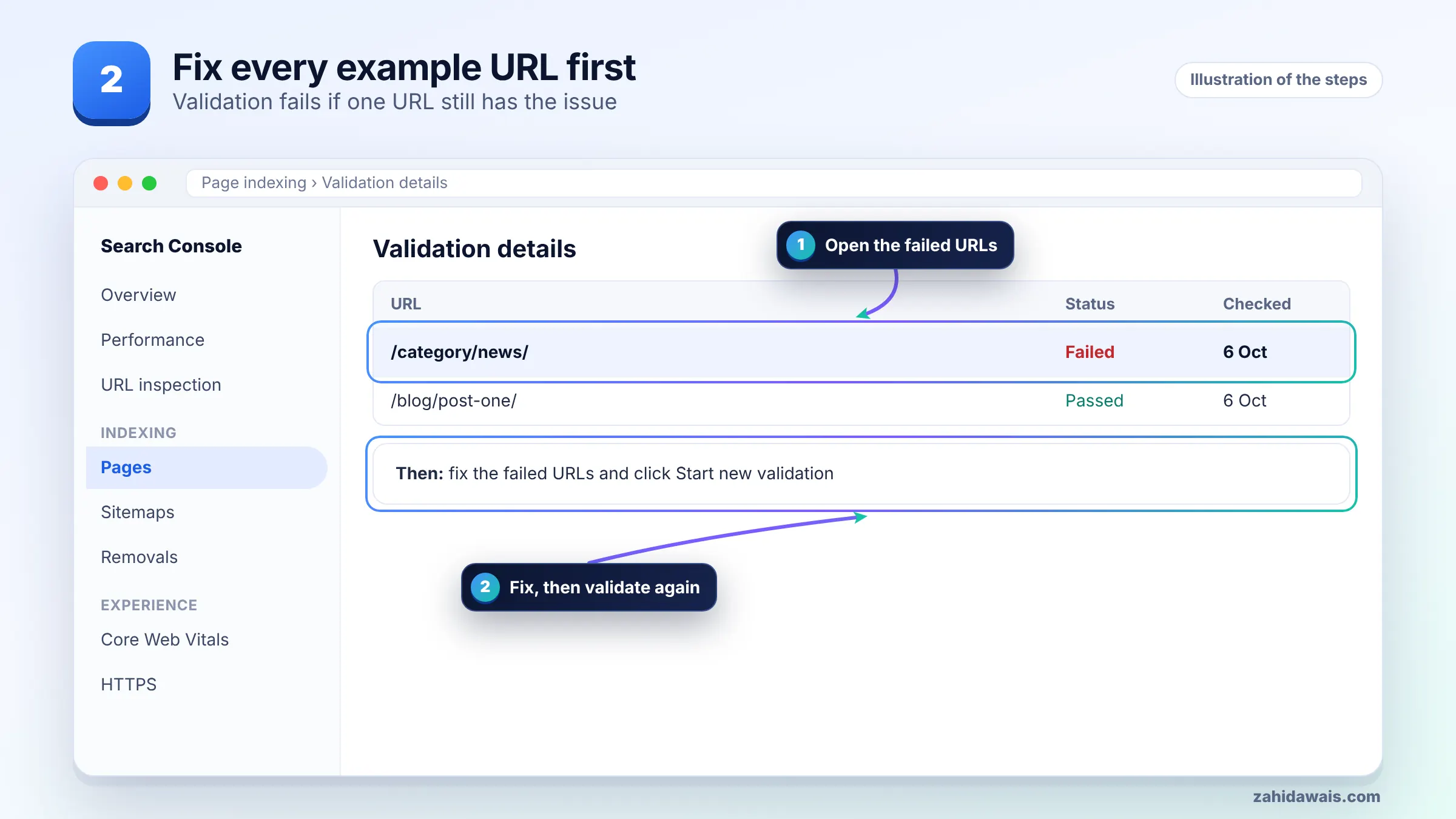Click the yellow minimize window dot

pyautogui.click(x=125, y=183)
